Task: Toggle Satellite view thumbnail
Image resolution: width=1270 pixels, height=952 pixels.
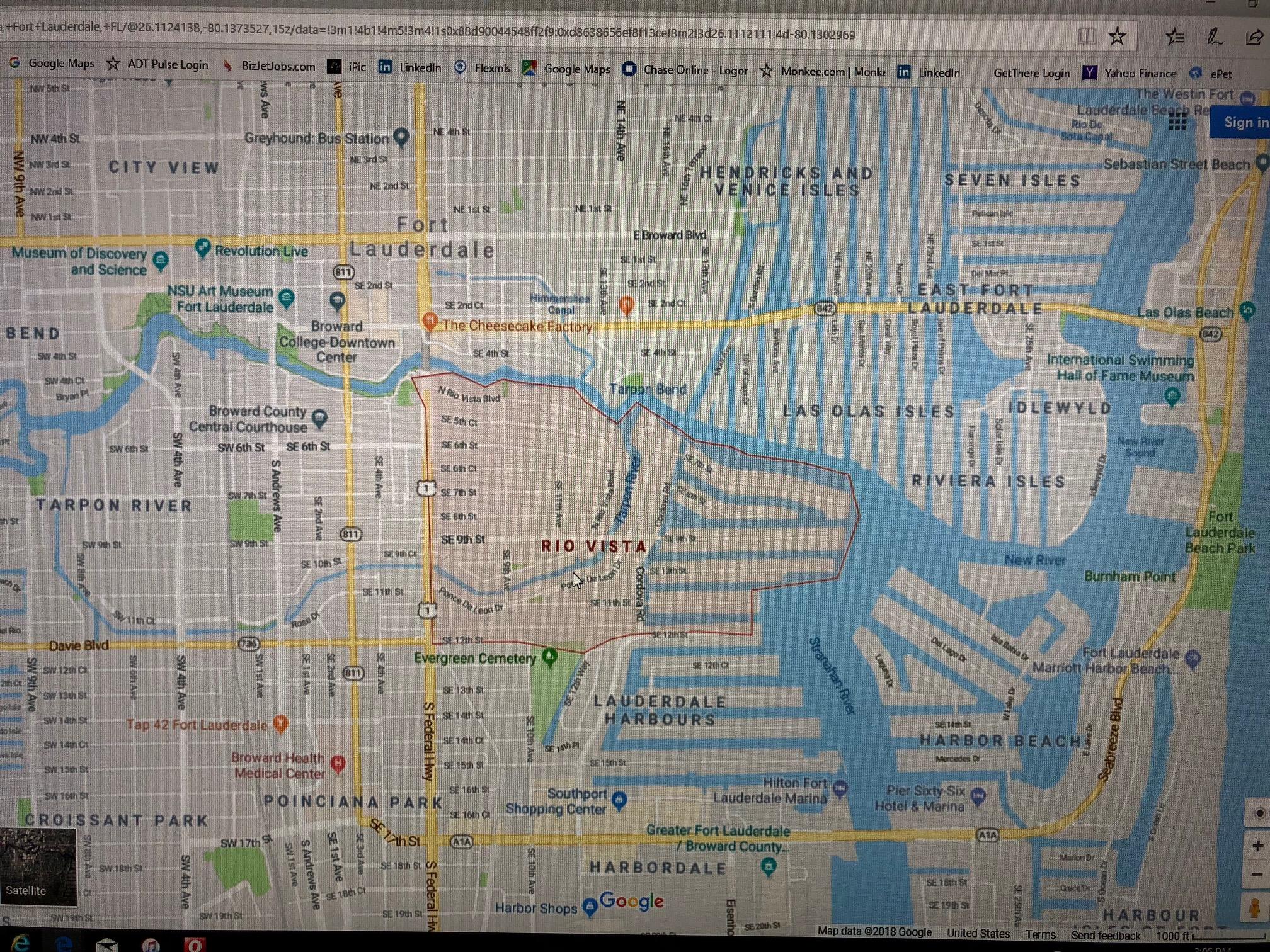Action: coord(38,866)
